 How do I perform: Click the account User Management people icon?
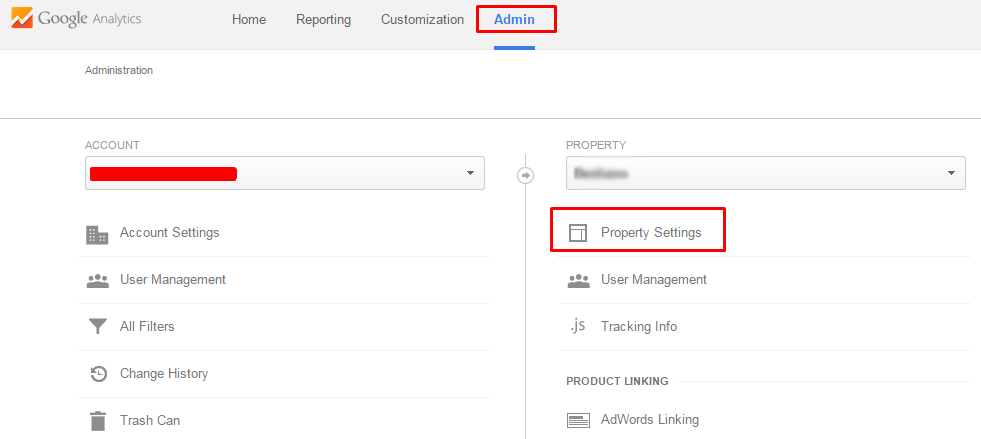(97, 280)
